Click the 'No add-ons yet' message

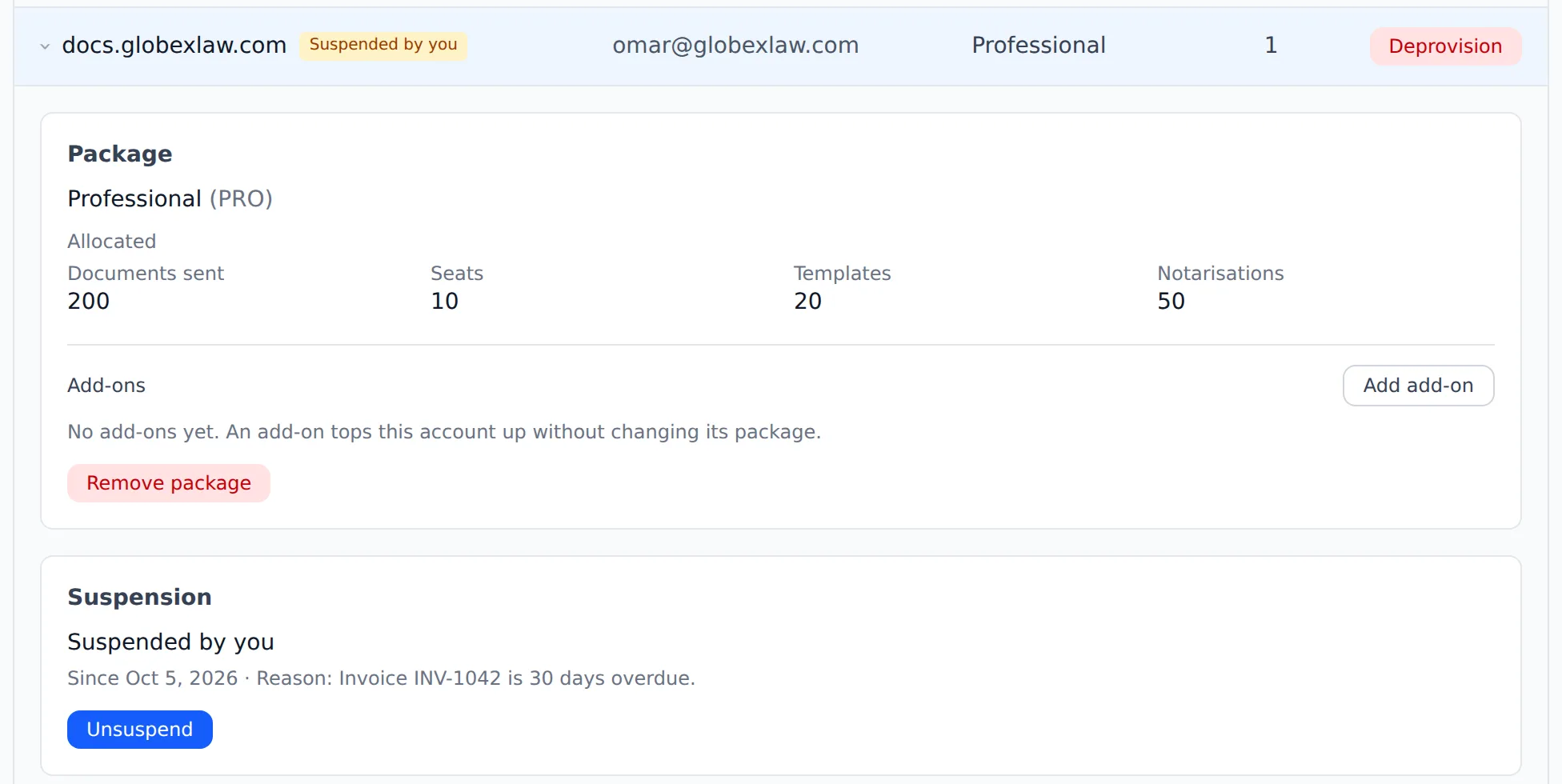click(444, 432)
